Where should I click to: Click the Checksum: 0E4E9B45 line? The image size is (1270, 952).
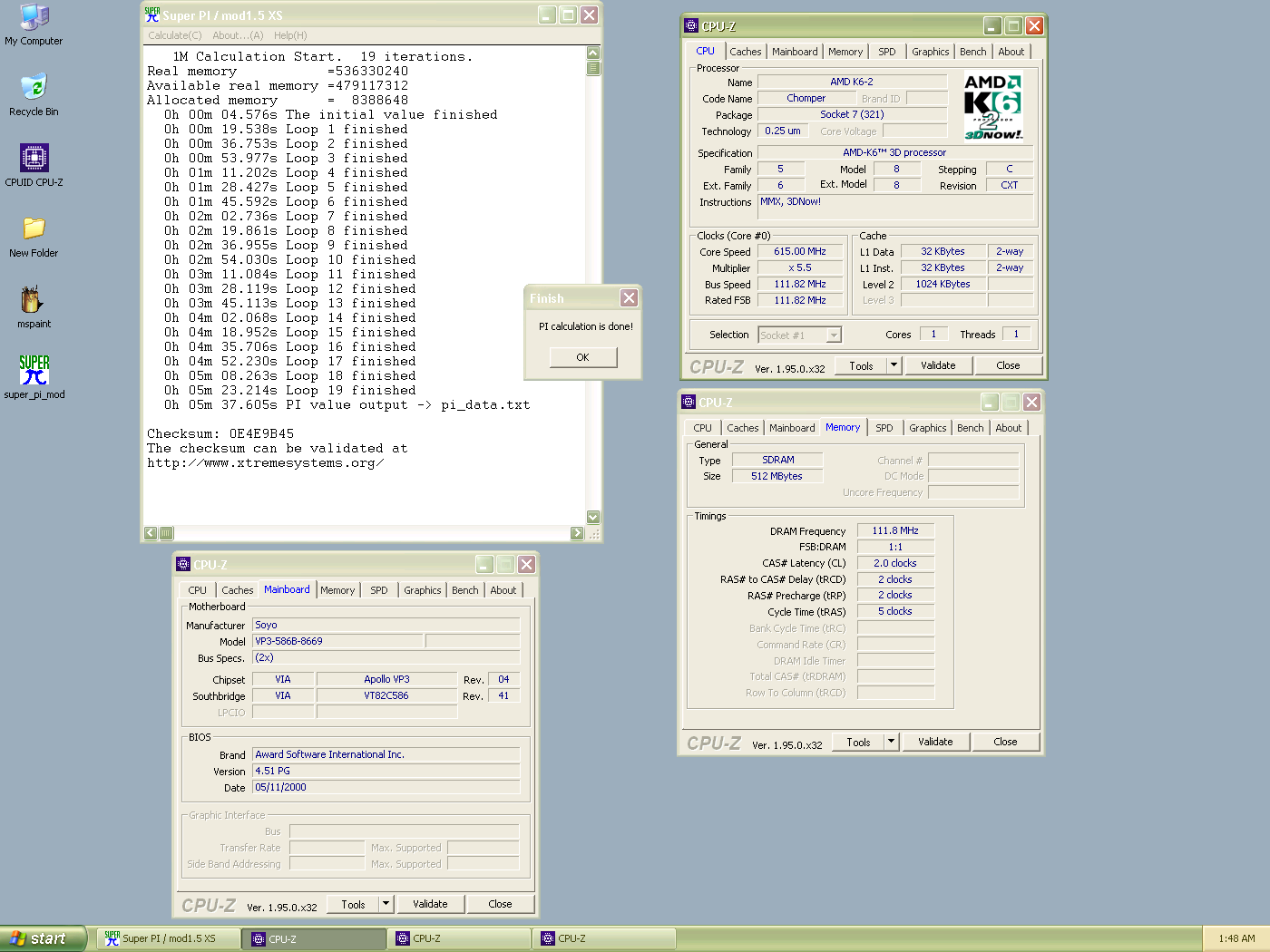point(220,434)
